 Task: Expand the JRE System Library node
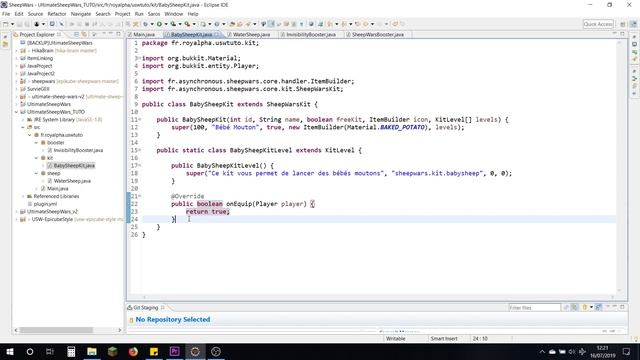point(23,120)
